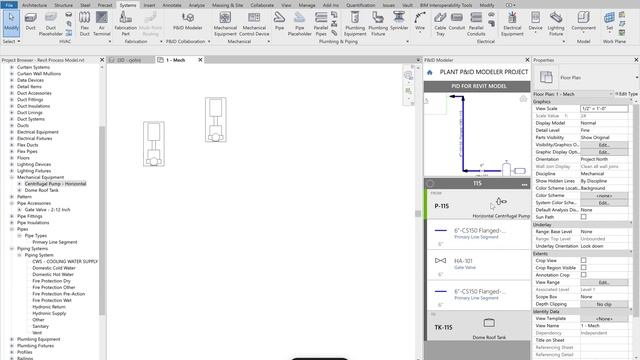Select Primary Line Segment pipe type

pyautogui.click(x=55, y=242)
